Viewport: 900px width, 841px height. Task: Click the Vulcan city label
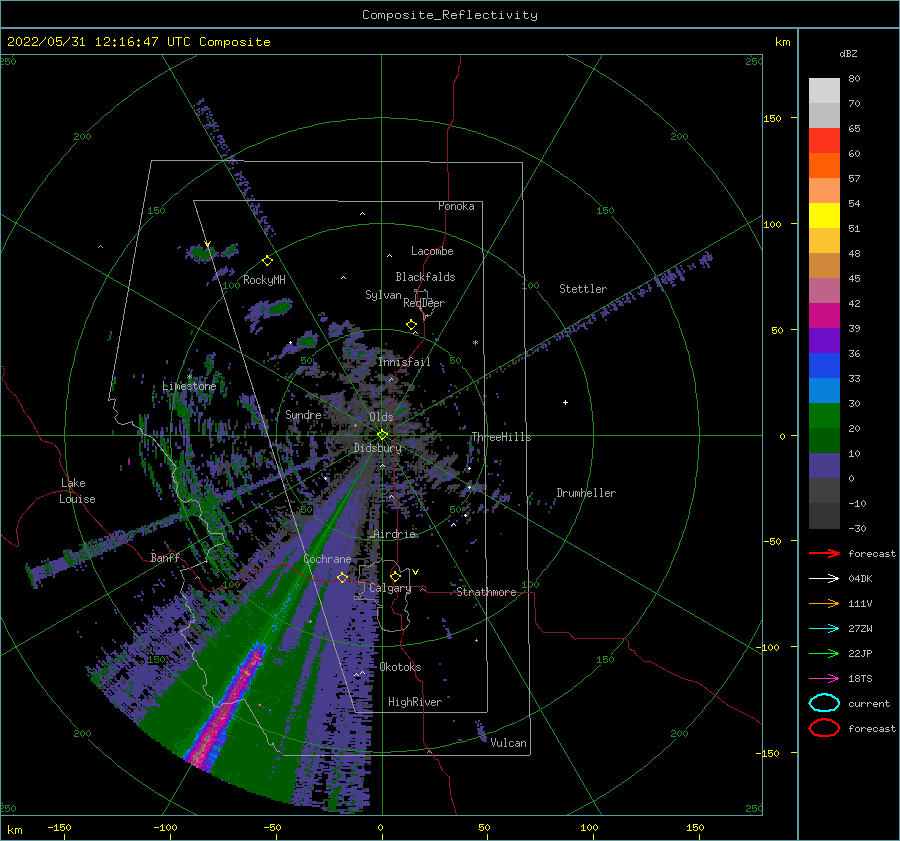(508, 743)
